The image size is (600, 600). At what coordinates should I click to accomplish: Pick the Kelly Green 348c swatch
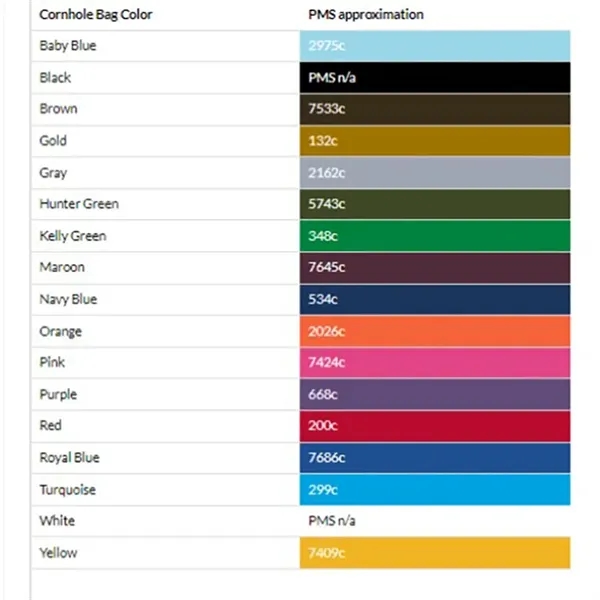[x=435, y=236]
